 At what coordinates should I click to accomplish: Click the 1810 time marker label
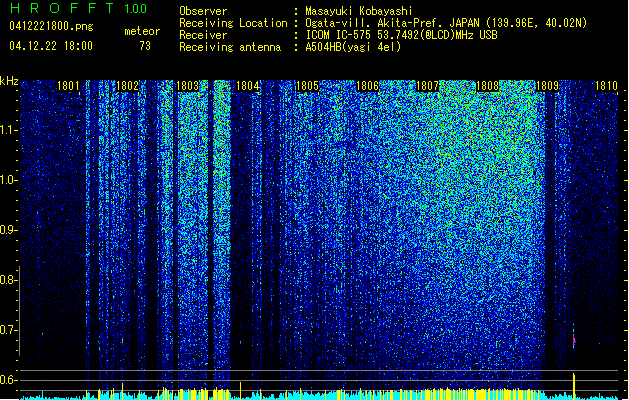coord(606,86)
